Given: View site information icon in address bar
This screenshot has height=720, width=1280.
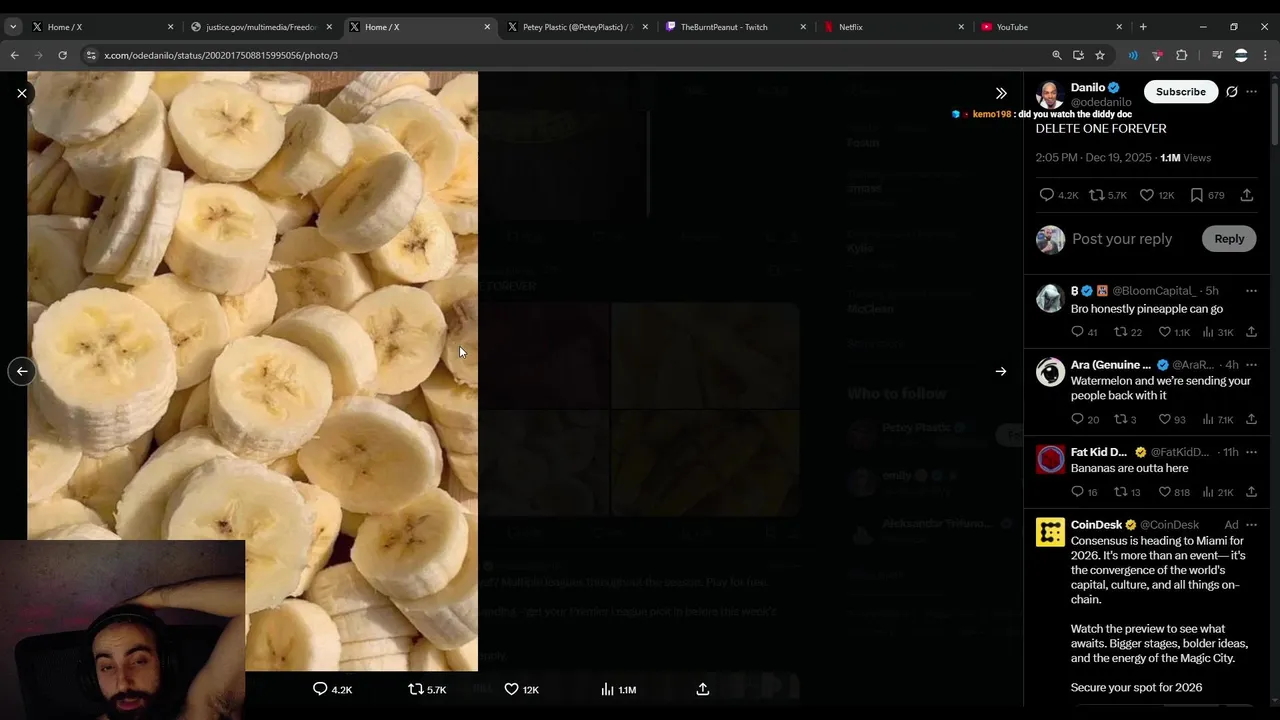Looking at the screenshot, I should (x=91, y=55).
